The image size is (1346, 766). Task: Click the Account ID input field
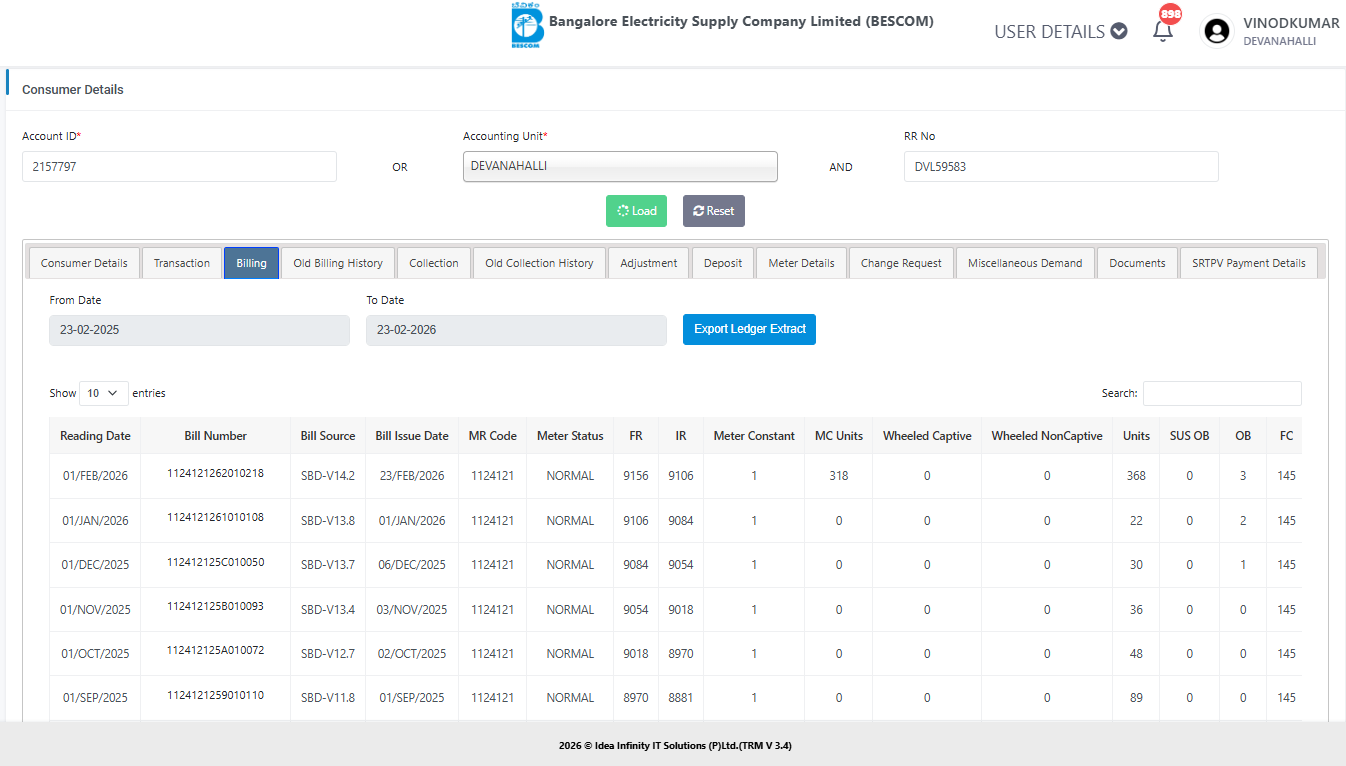[x=179, y=167]
